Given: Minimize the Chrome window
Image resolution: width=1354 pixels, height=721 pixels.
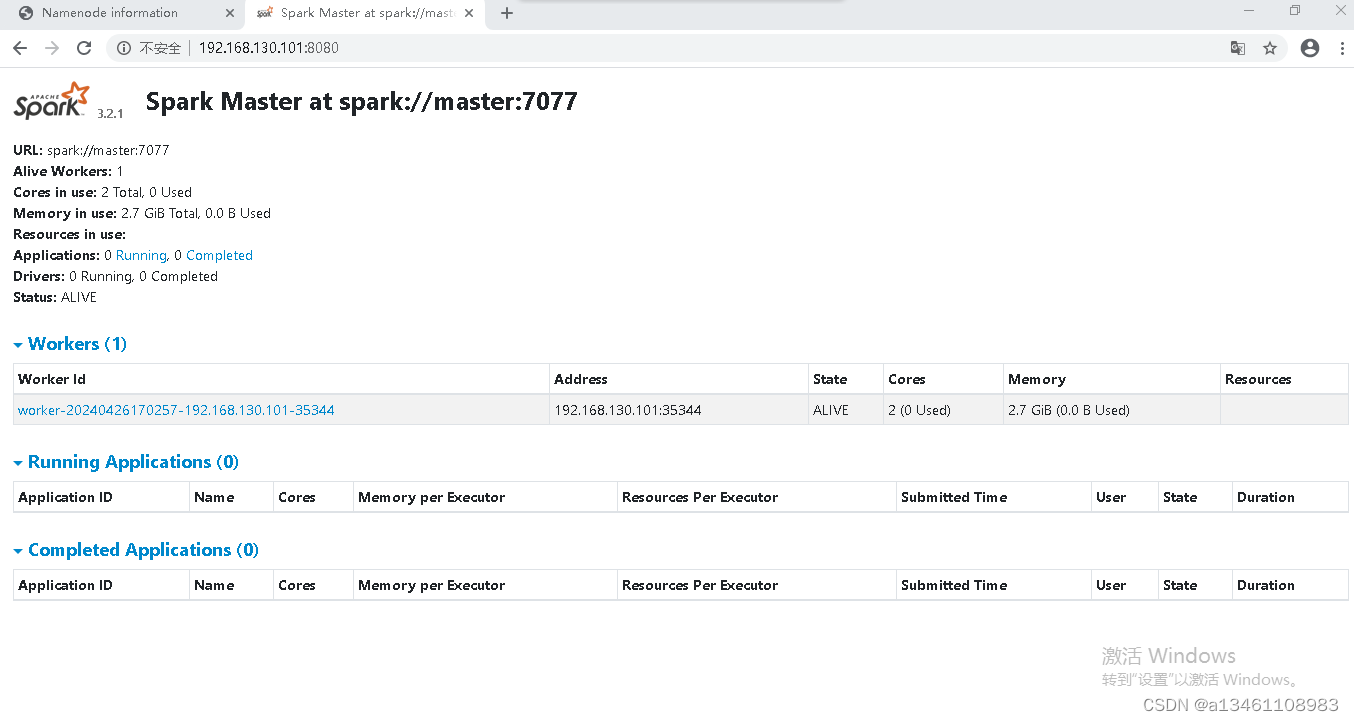Looking at the screenshot, I should pyautogui.click(x=1249, y=11).
